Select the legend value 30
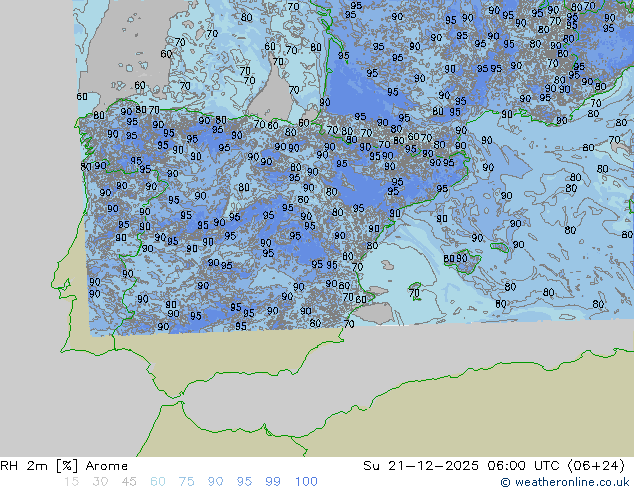The height and width of the screenshot is (490, 634). tap(100, 482)
